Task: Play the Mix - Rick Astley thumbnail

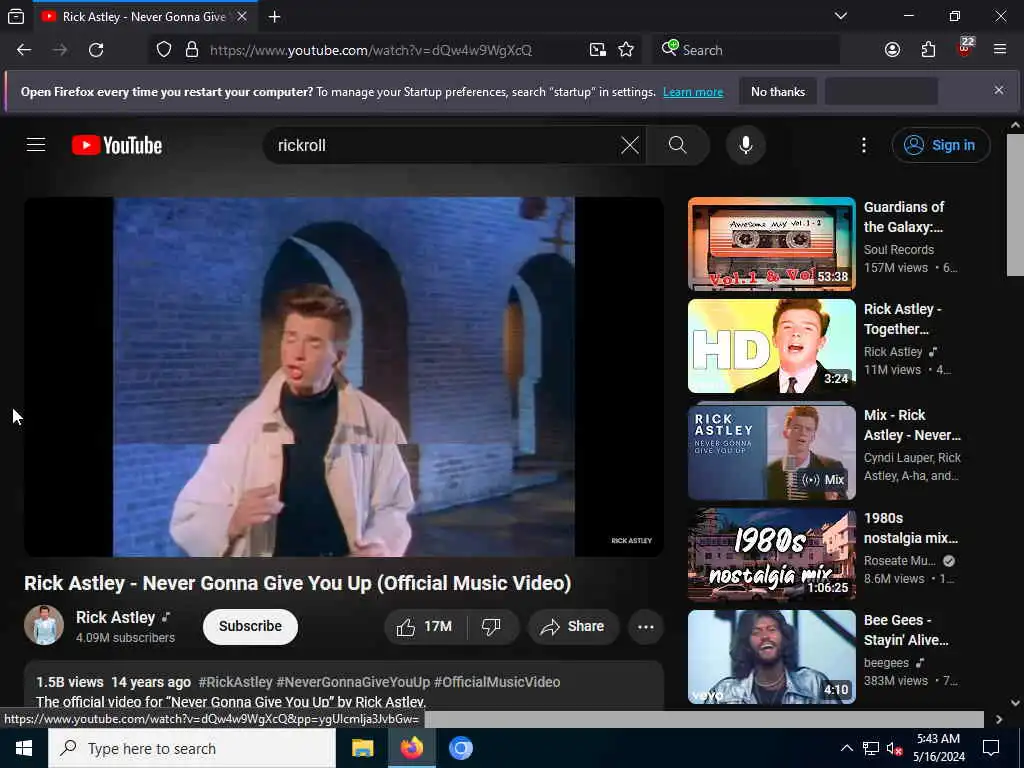Action: (771, 453)
